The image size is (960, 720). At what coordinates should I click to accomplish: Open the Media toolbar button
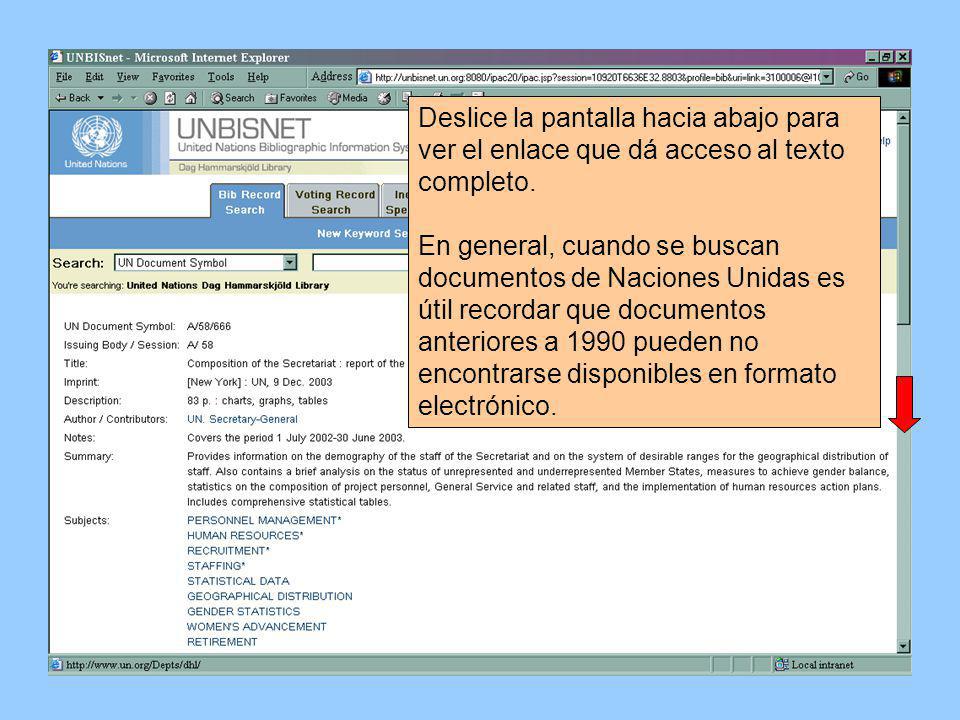pyautogui.click(x=348, y=98)
